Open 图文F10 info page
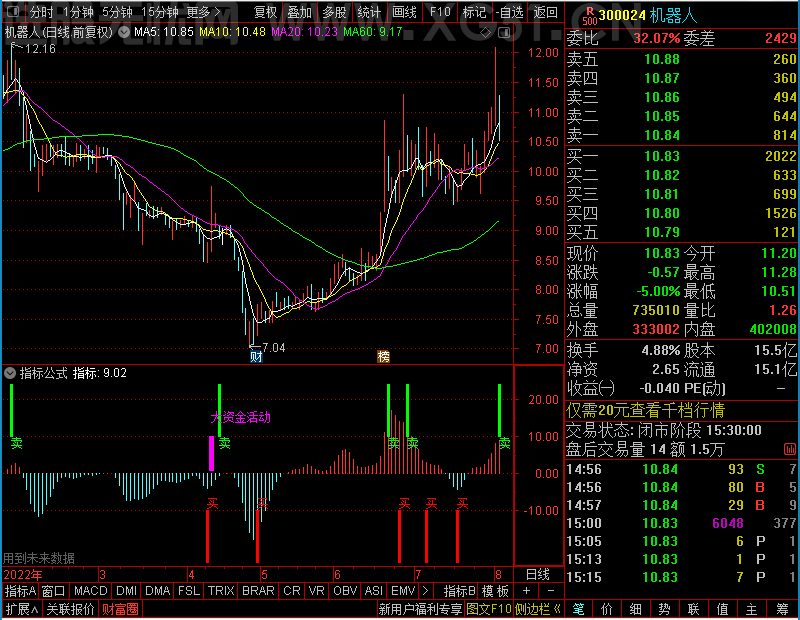 489,609
